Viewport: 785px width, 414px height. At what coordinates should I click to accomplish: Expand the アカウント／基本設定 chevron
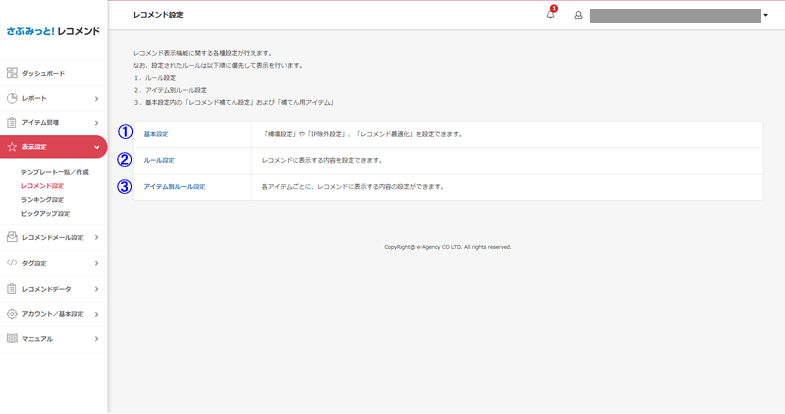[x=97, y=314]
